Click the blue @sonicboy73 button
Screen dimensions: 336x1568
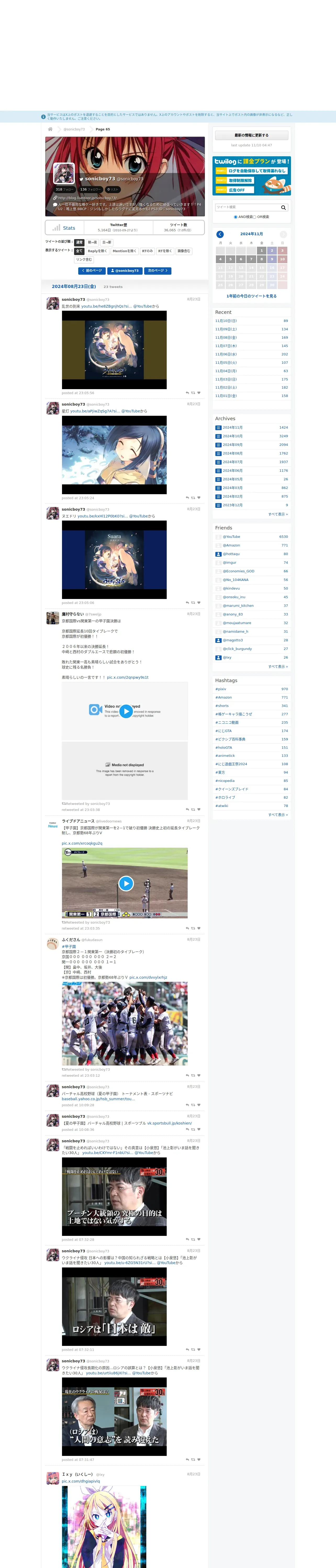[125, 270]
